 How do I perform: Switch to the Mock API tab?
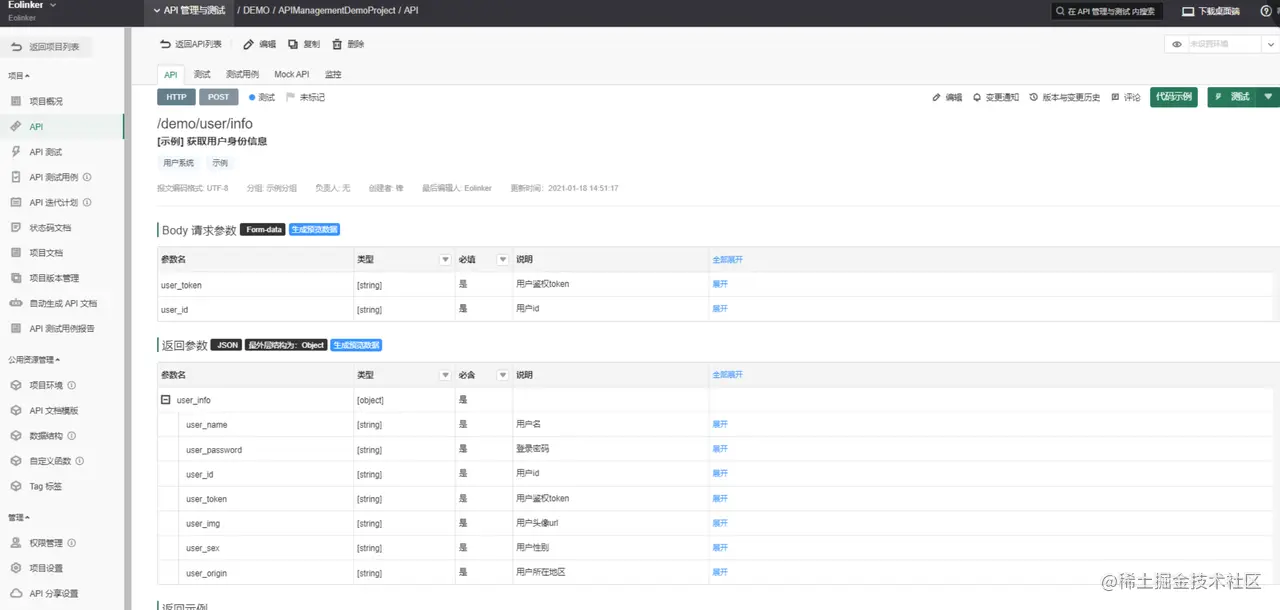click(x=292, y=74)
